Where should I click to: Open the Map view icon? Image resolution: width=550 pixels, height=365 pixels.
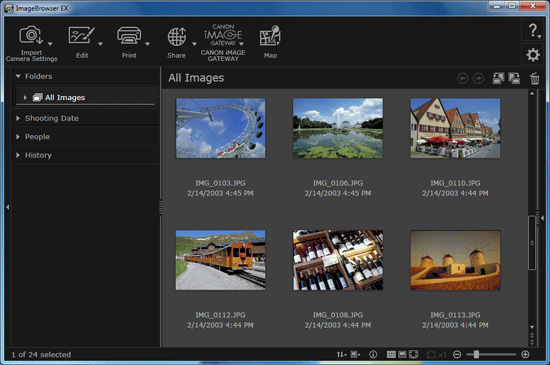coord(270,41)
